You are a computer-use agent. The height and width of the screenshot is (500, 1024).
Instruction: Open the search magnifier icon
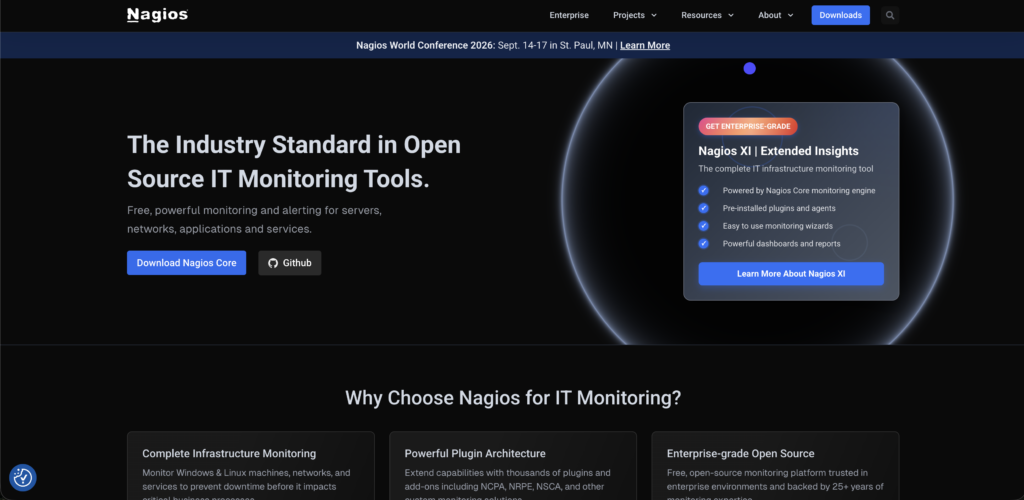(x=889, y=15)
